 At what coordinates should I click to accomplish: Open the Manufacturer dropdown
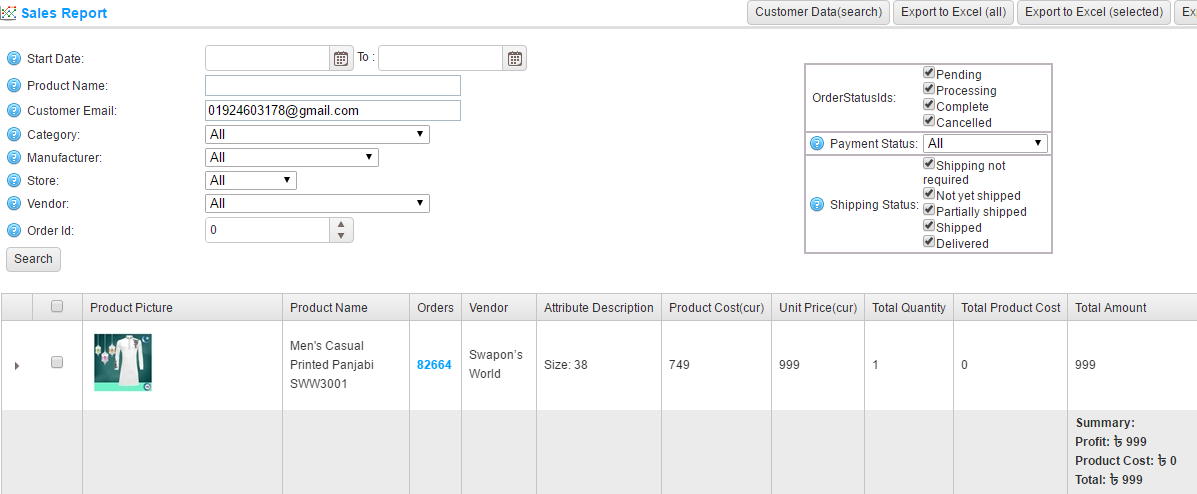point(292,157)
